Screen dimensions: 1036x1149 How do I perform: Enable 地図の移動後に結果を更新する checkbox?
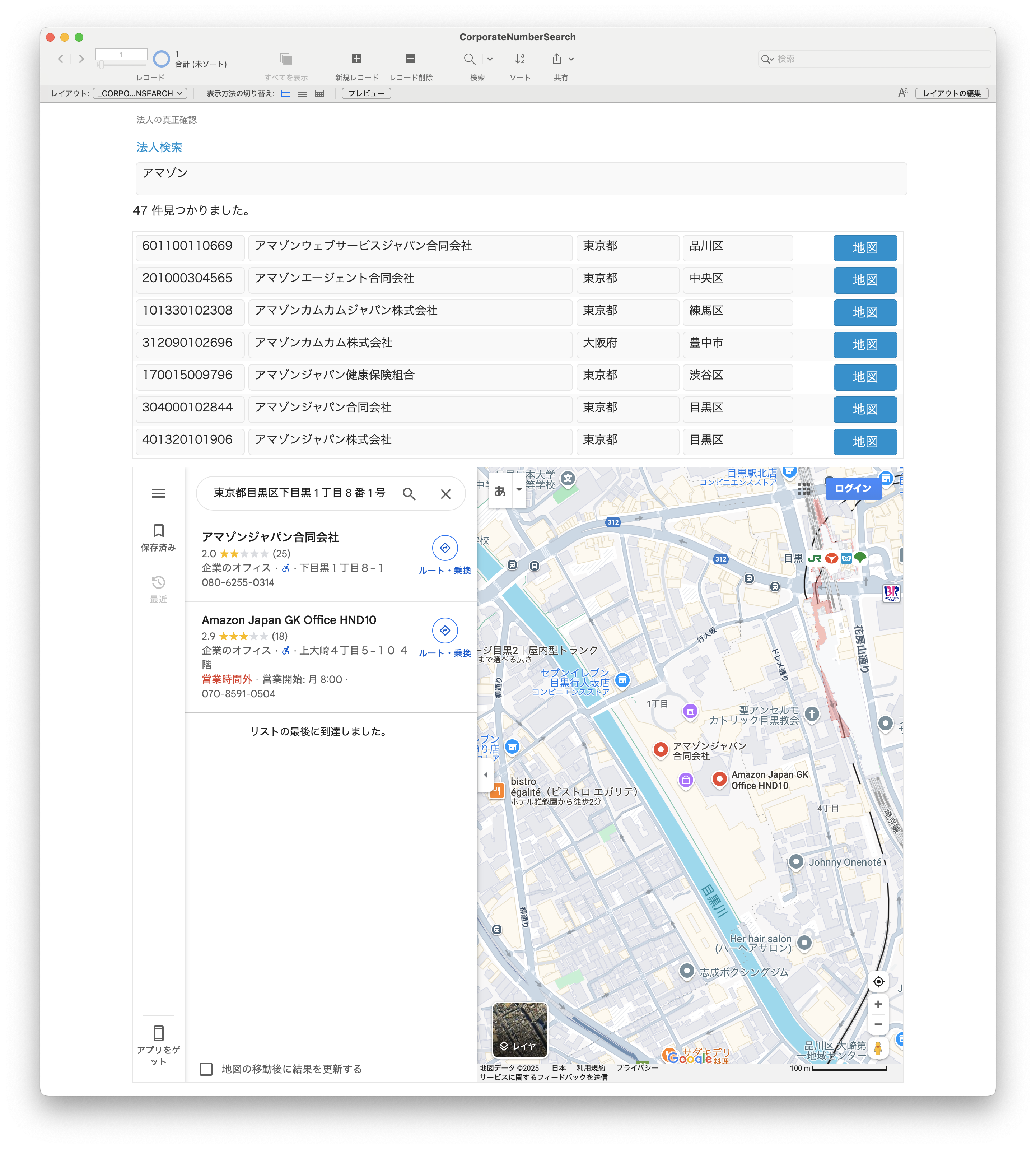click(x=206, y=1069)
